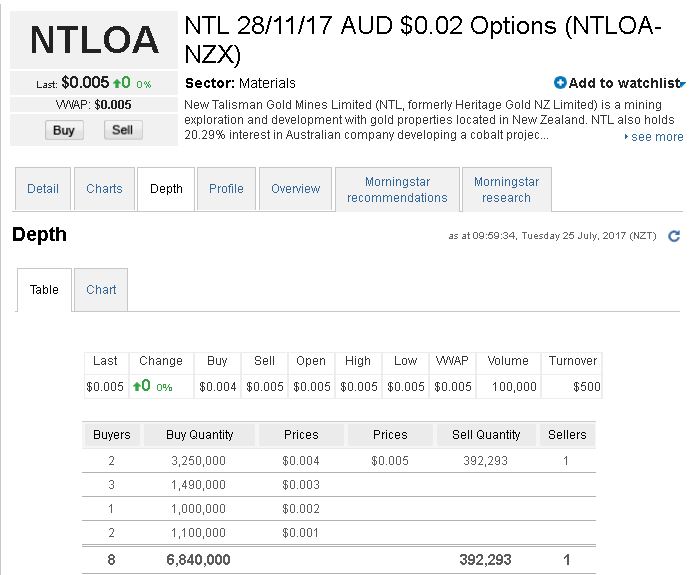Select the Table sub-tab

(x=44, y=290)
